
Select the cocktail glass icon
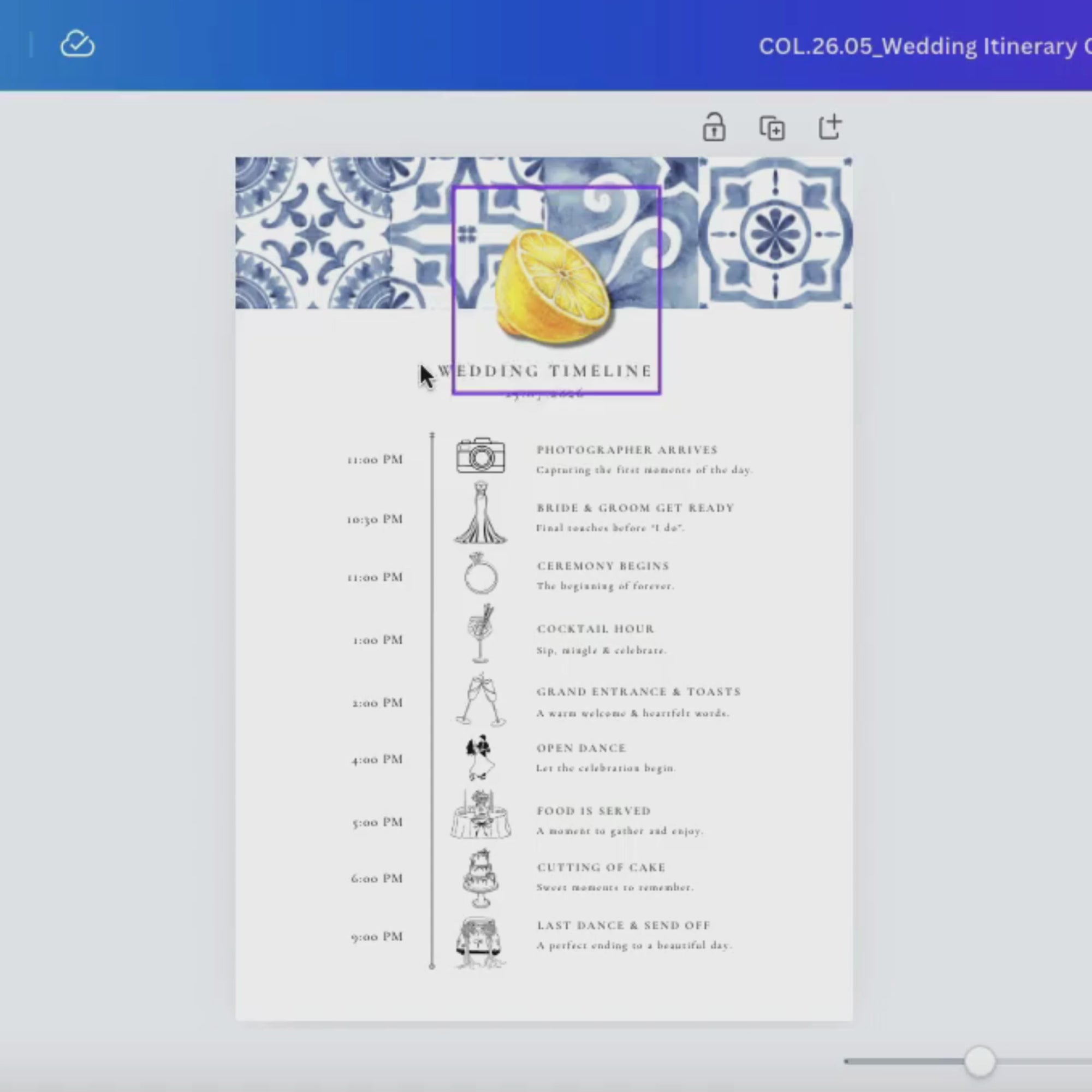(480, 633)
